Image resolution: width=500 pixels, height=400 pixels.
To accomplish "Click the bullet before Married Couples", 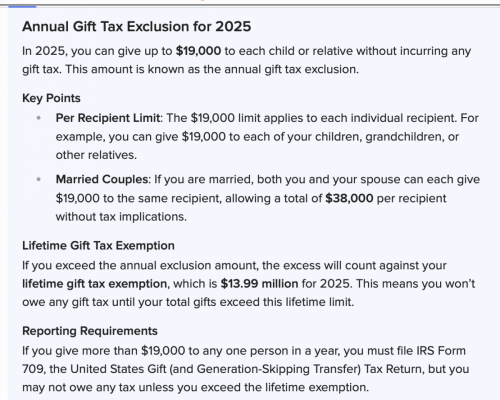I will pyautogui.click(x=39, y=179).
